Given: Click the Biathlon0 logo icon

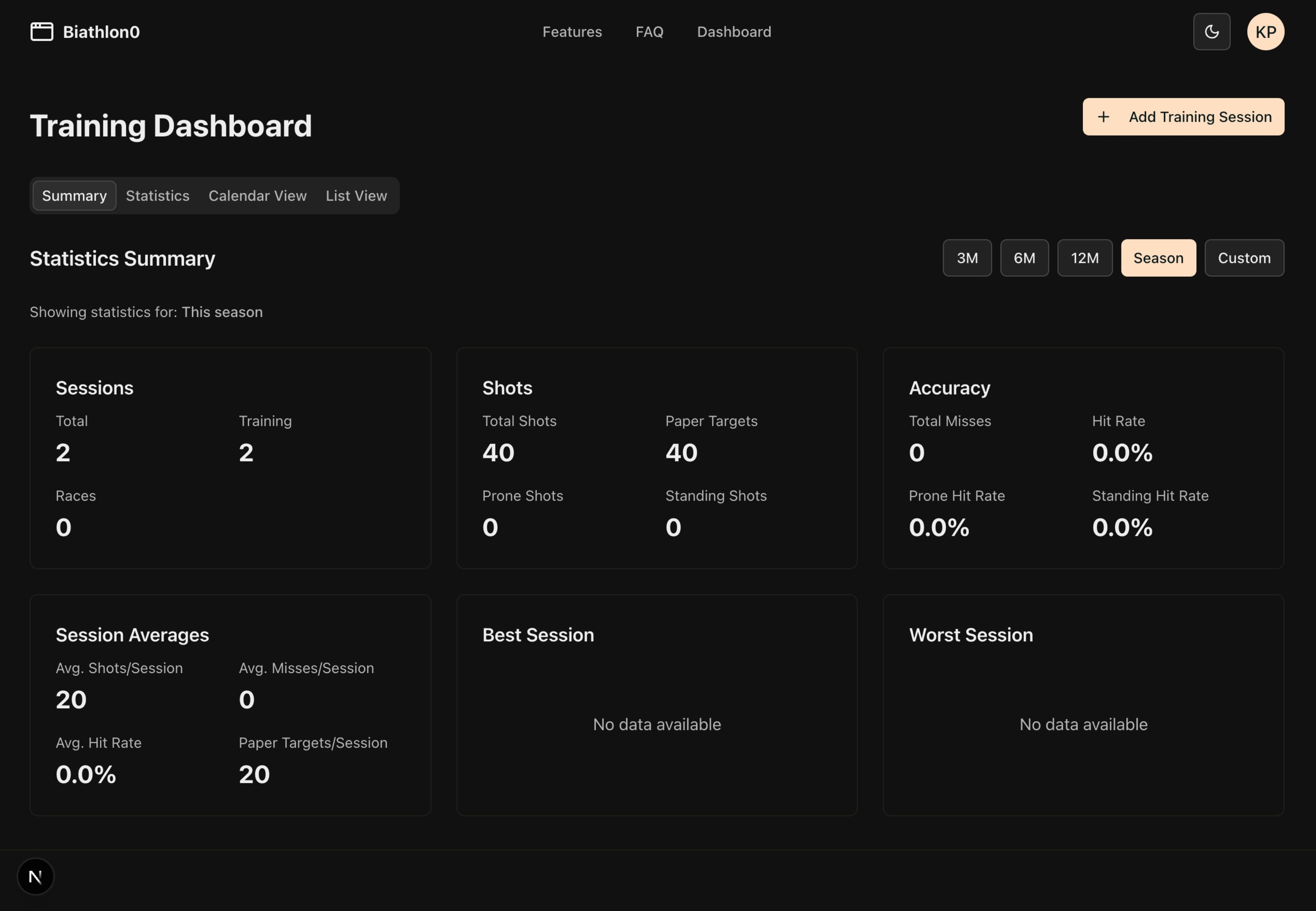Looking at the screenshot, I should pyautogui.click(x=42, y=32).
